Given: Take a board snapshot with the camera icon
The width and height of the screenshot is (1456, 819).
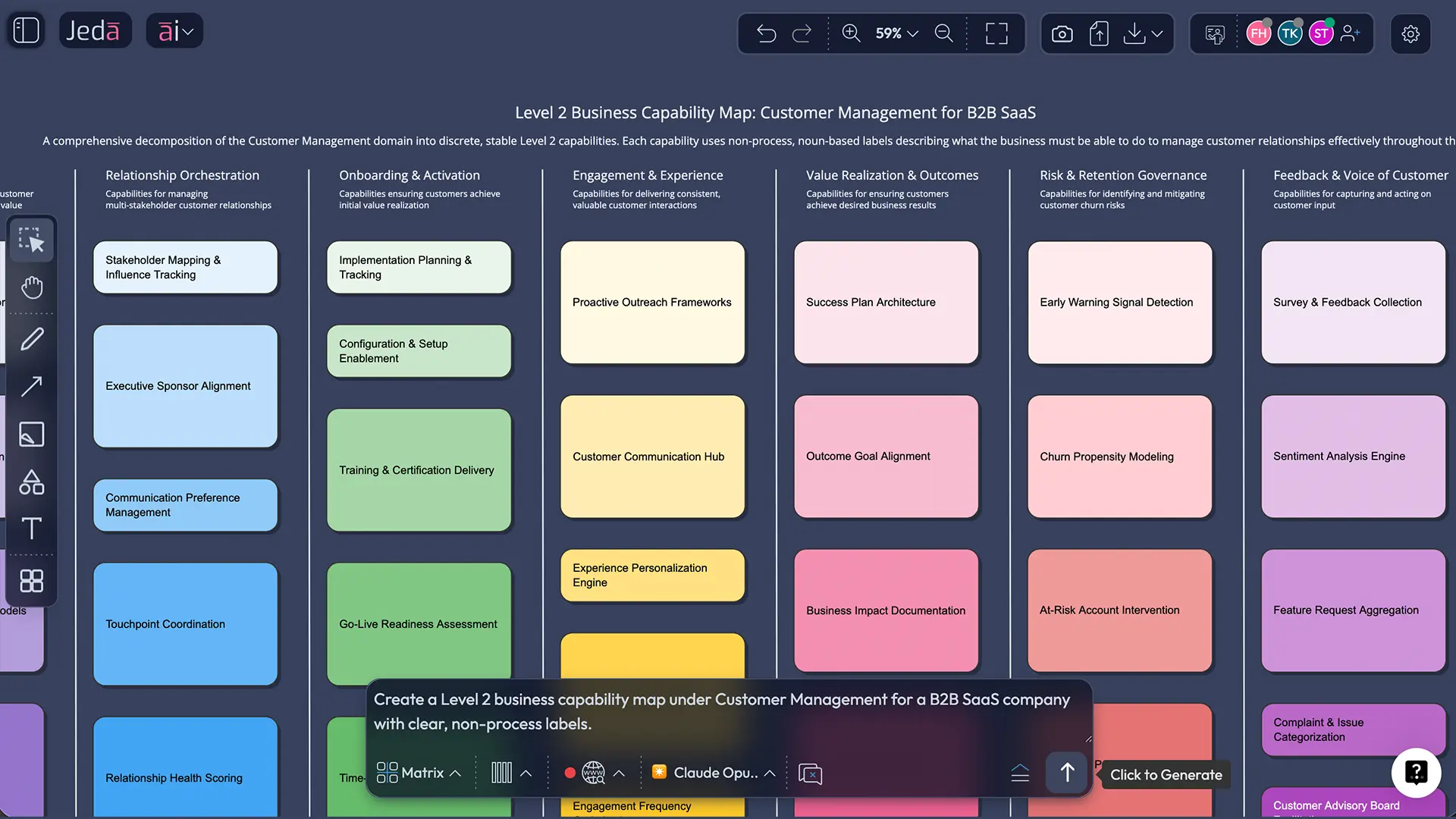Looking at the screenshot, I should [x=1062, y=33].
